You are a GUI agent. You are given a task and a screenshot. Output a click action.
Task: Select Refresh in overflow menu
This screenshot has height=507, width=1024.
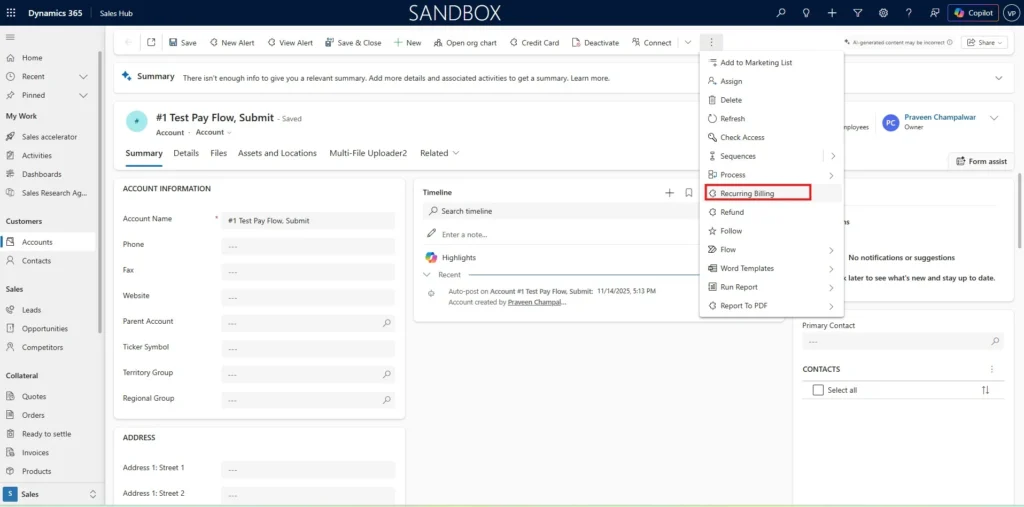[x=771, y=119]
